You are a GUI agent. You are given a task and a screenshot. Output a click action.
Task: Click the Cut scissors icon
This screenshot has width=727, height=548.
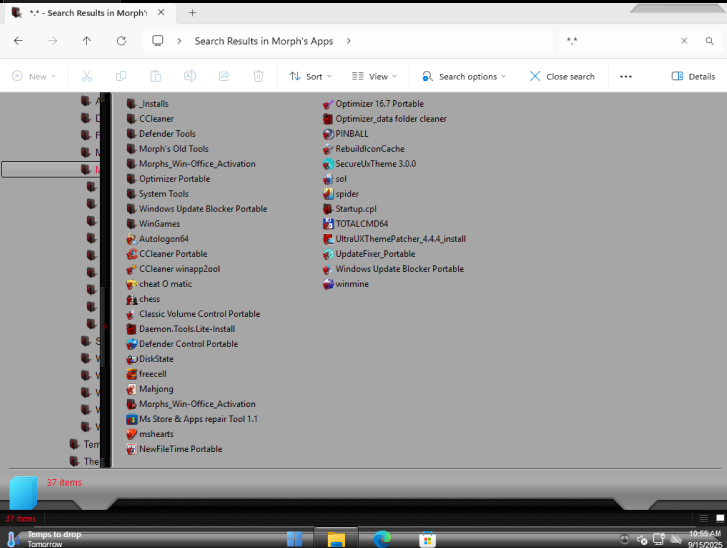pyautogui.click(x=87, y=76)
